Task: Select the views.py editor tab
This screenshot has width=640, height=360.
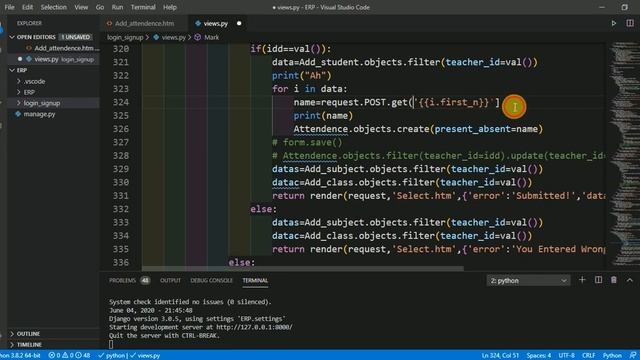Action: point(216,23)
